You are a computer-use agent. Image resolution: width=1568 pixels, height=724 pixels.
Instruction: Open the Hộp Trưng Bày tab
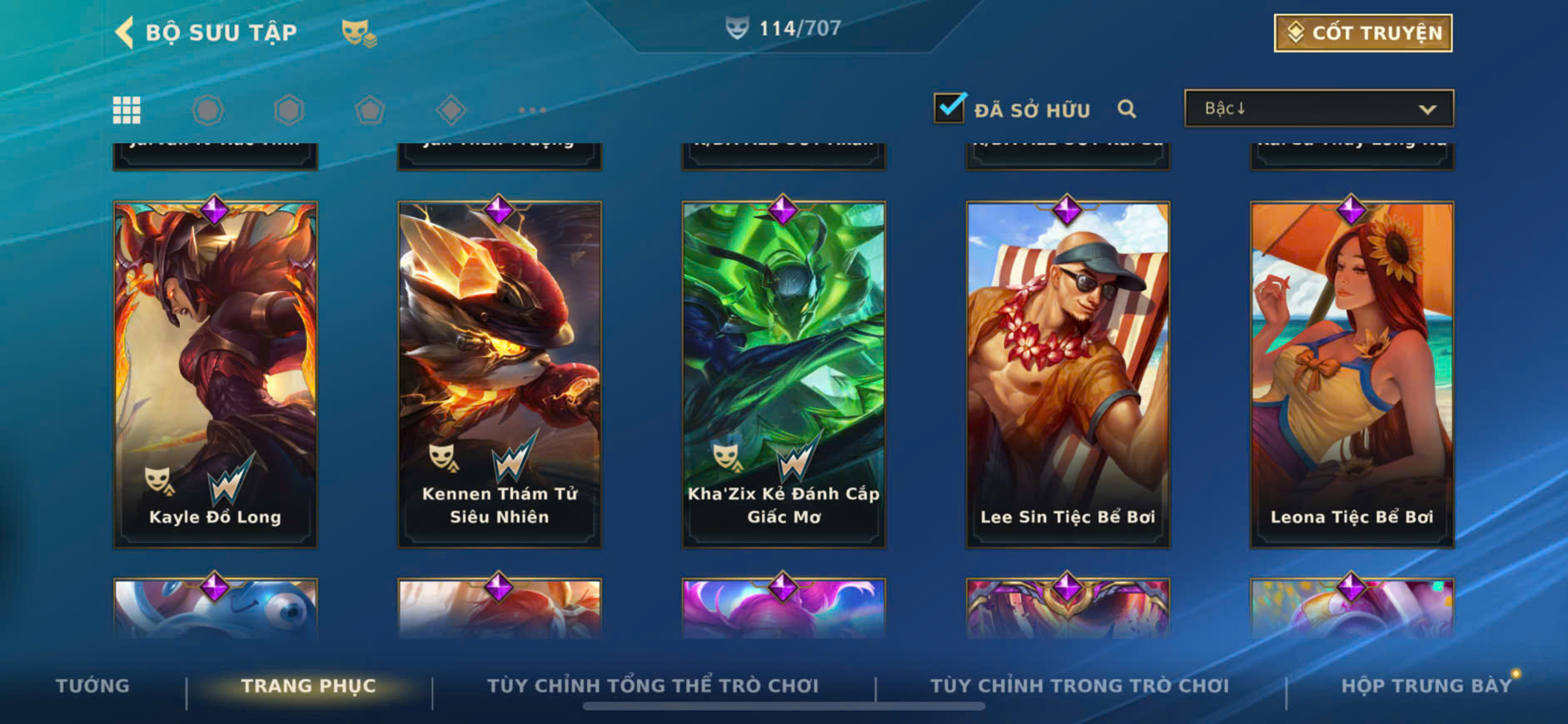1426,686
